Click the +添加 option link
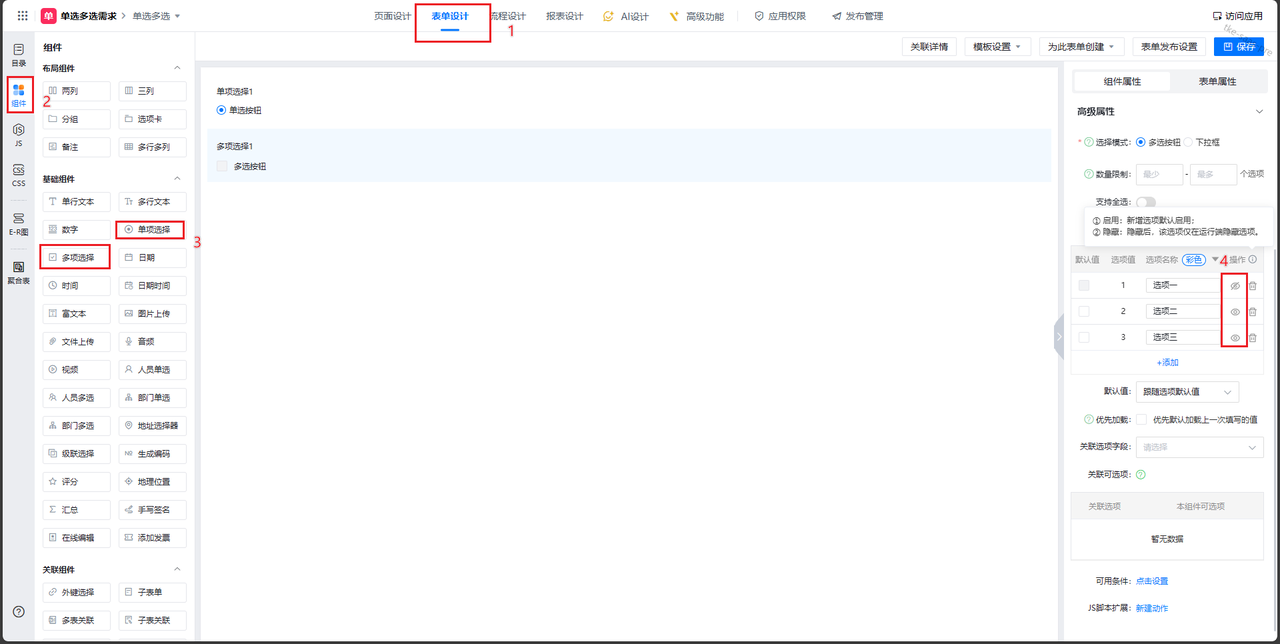This screenshot has width=1280, height=644. pos(1167,362)
